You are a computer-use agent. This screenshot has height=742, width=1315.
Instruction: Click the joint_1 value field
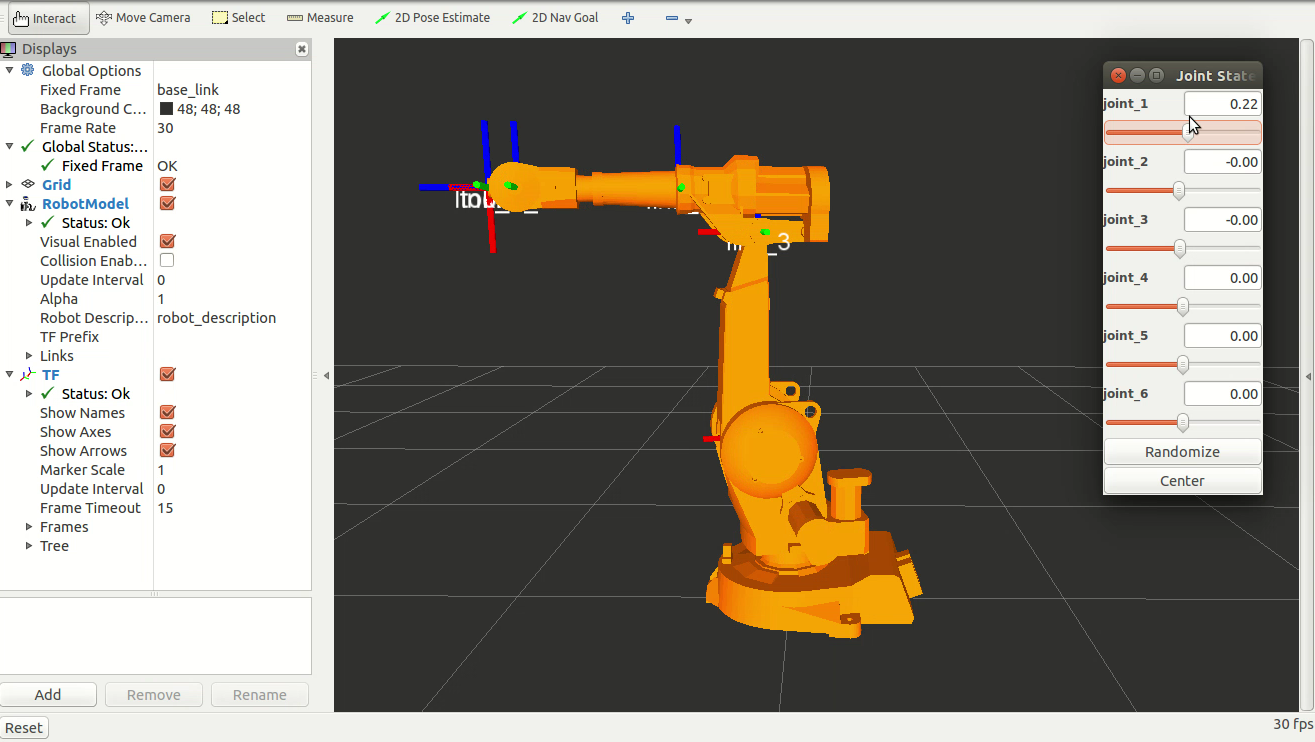coord(1222,104)
